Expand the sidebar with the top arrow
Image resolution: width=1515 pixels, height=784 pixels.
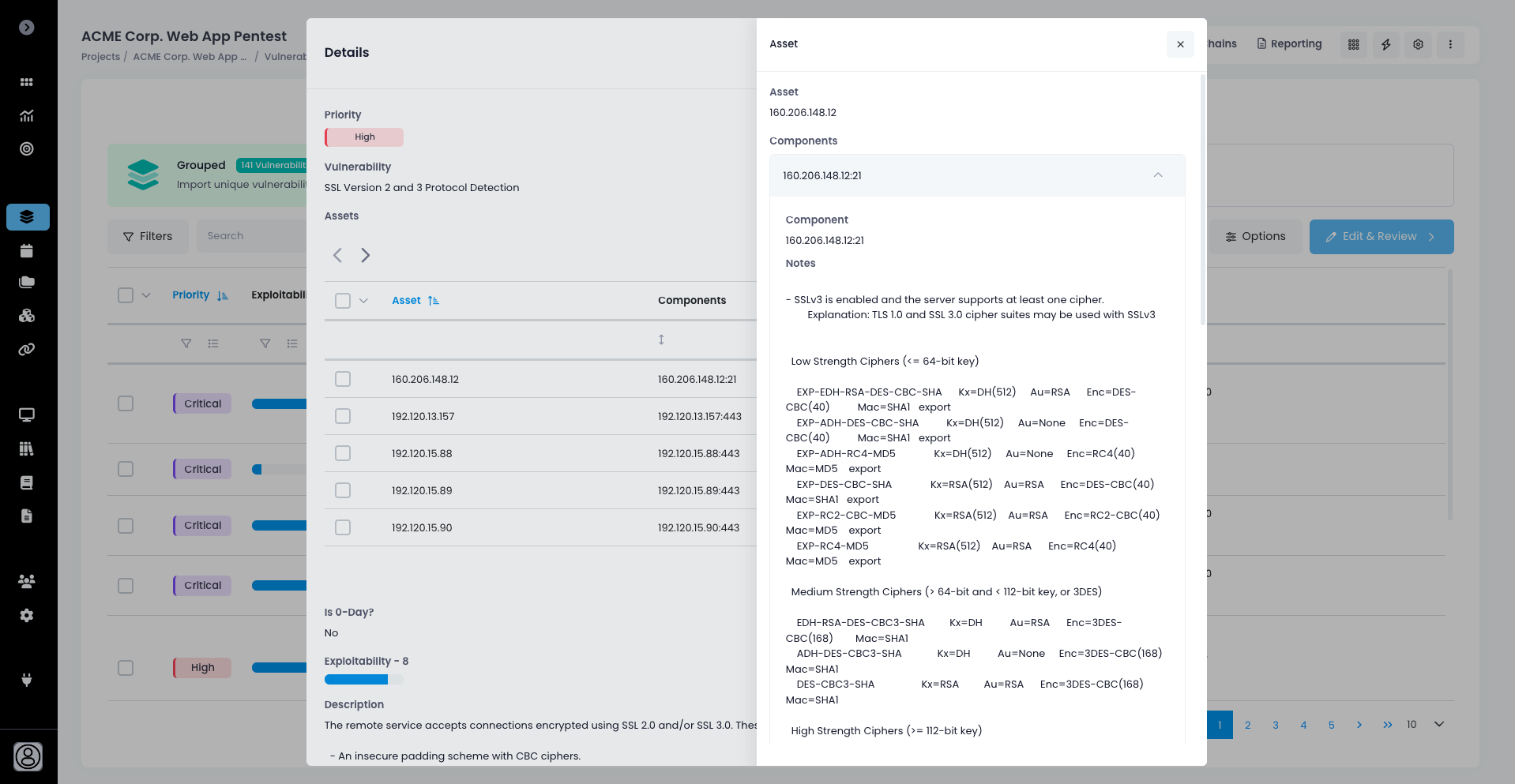pos(27,28)
